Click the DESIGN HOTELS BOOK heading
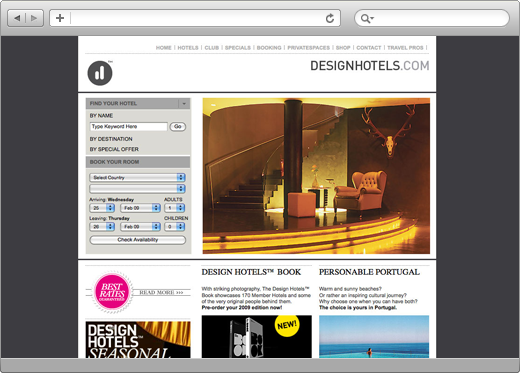The image size is (520, 373). 251,272
